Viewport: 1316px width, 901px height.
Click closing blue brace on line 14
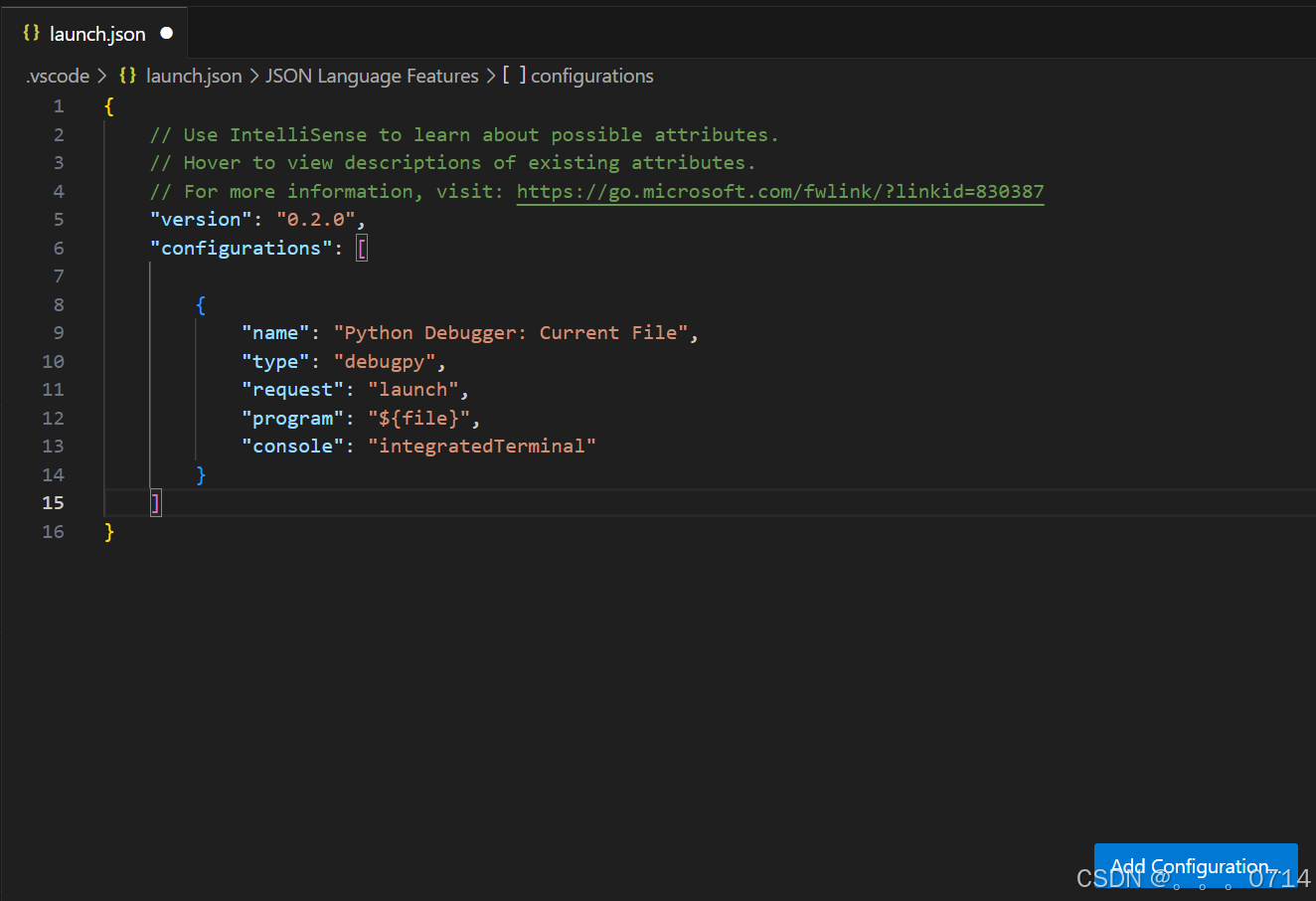201,475
